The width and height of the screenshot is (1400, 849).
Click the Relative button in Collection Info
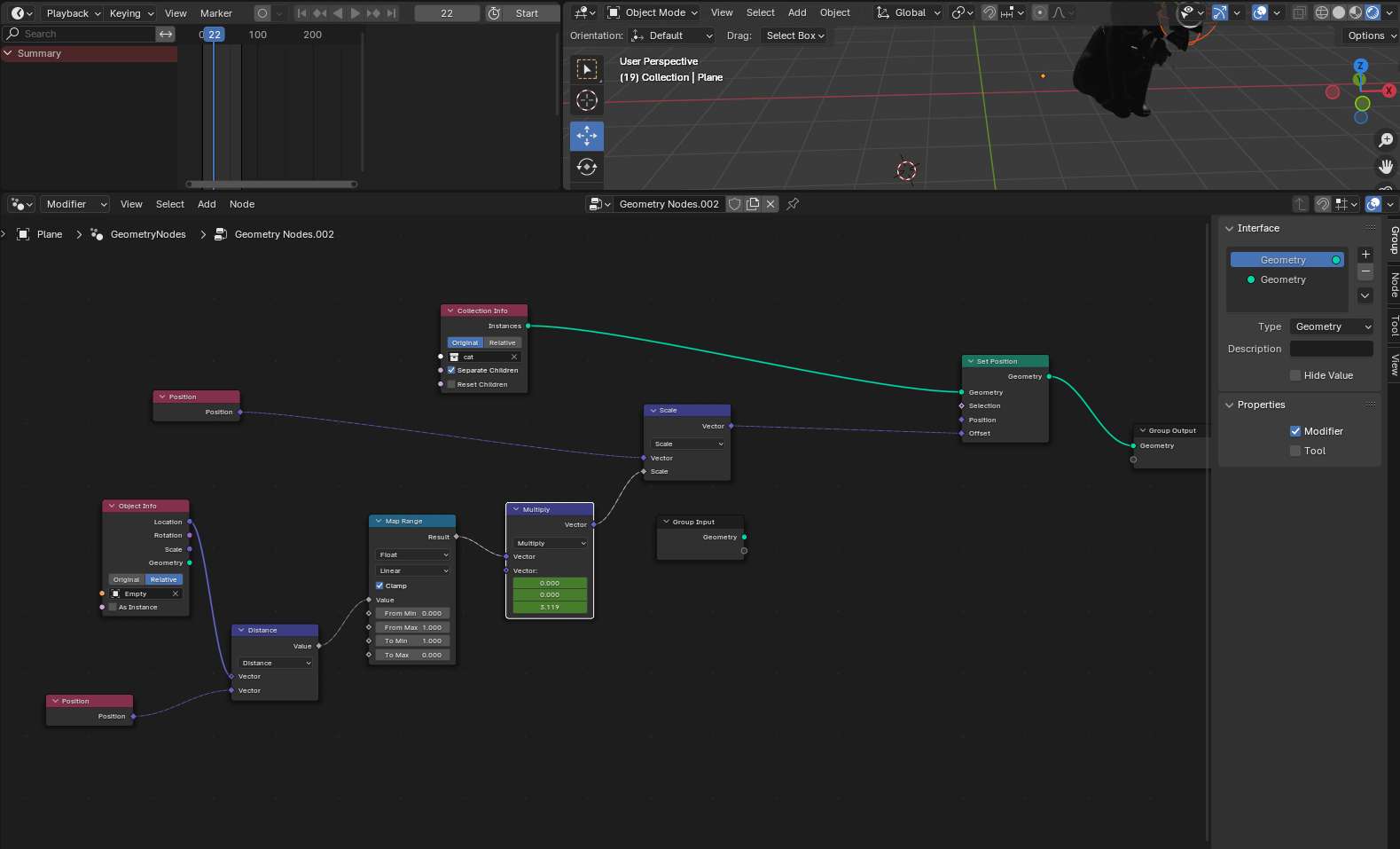[502, 342]
